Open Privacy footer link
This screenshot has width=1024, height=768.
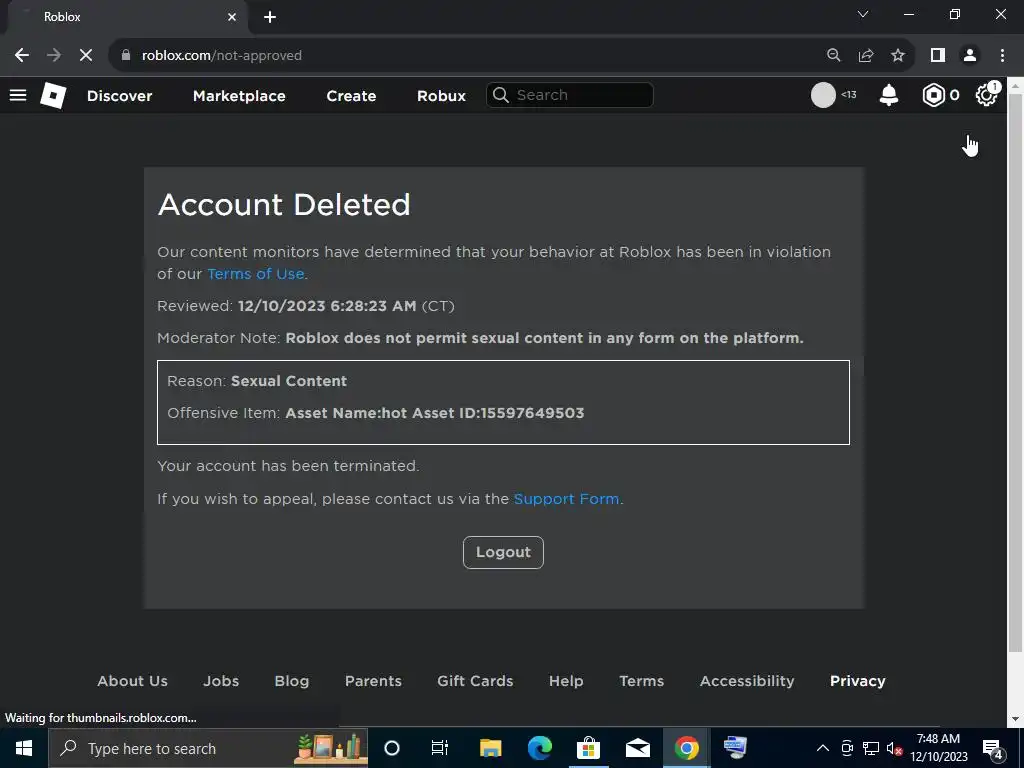point(857,680)
